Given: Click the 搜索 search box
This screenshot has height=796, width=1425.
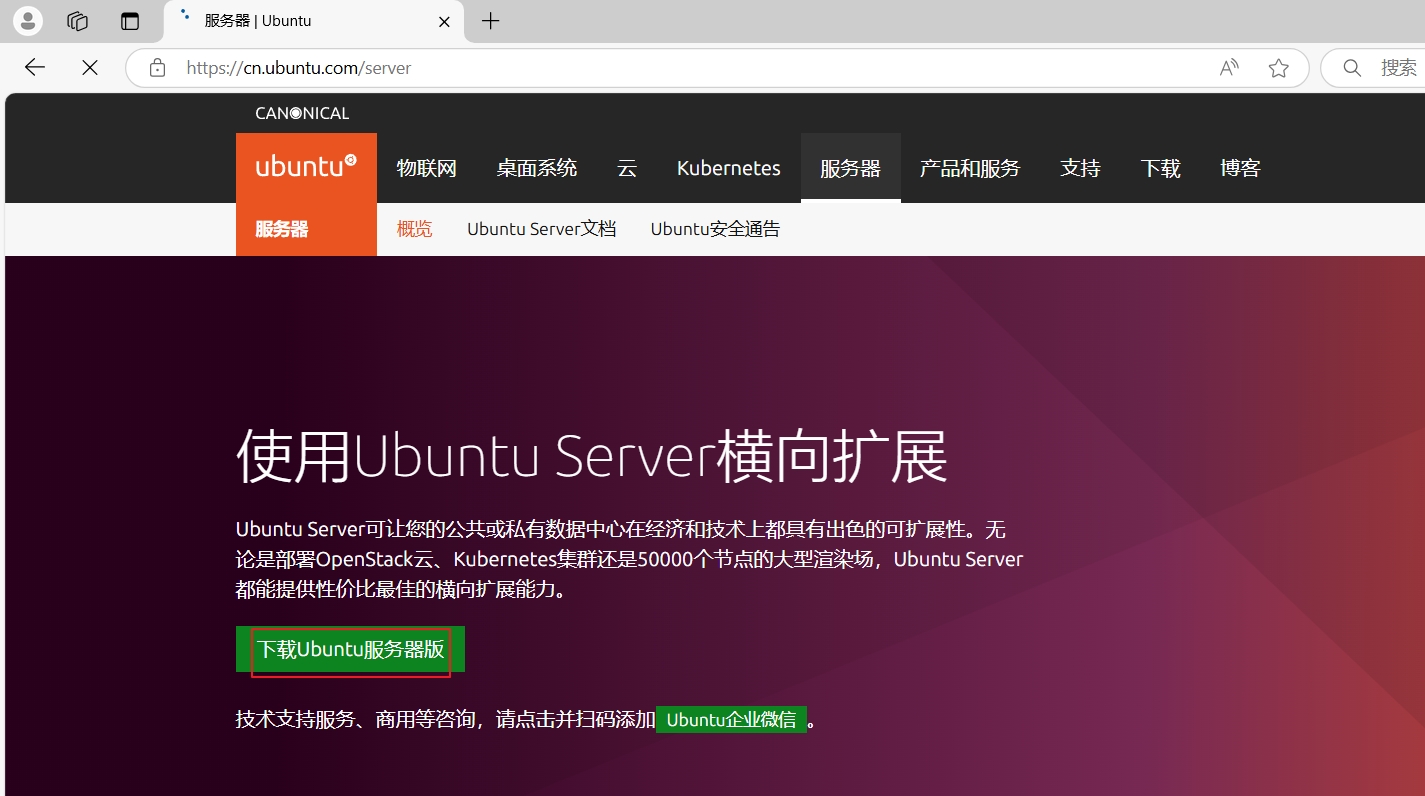Looking at the screenshot, I should 1374,68.
